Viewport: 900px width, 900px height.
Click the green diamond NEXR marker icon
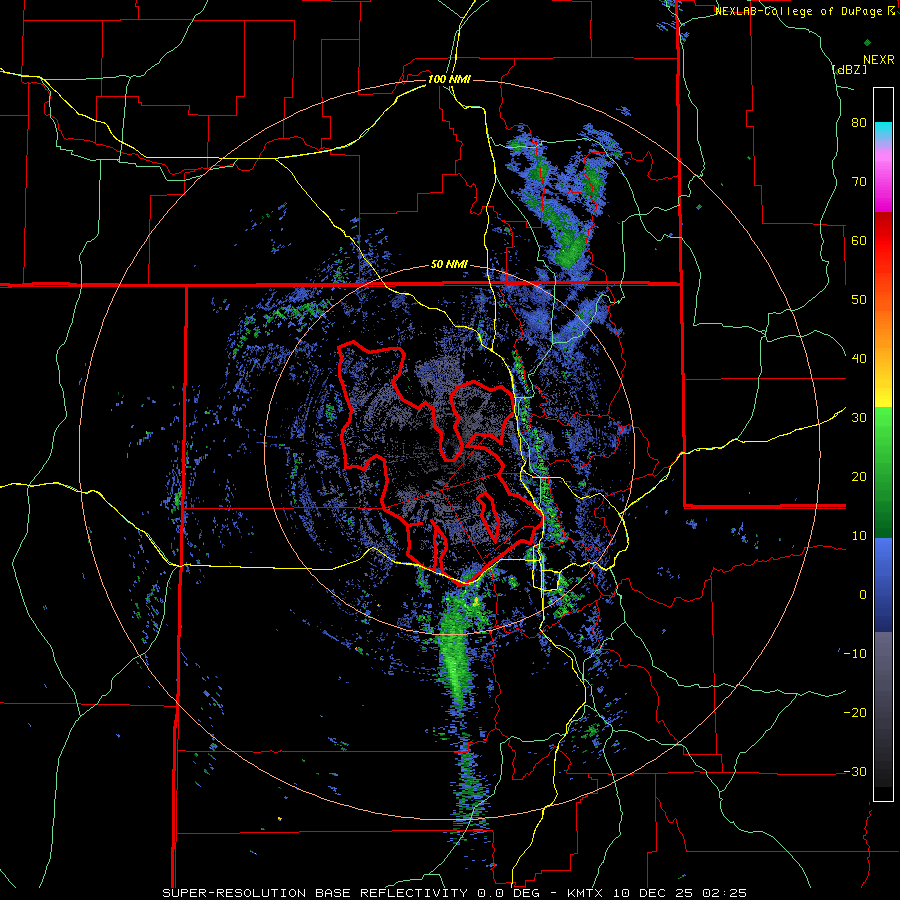tap(867, 42)
